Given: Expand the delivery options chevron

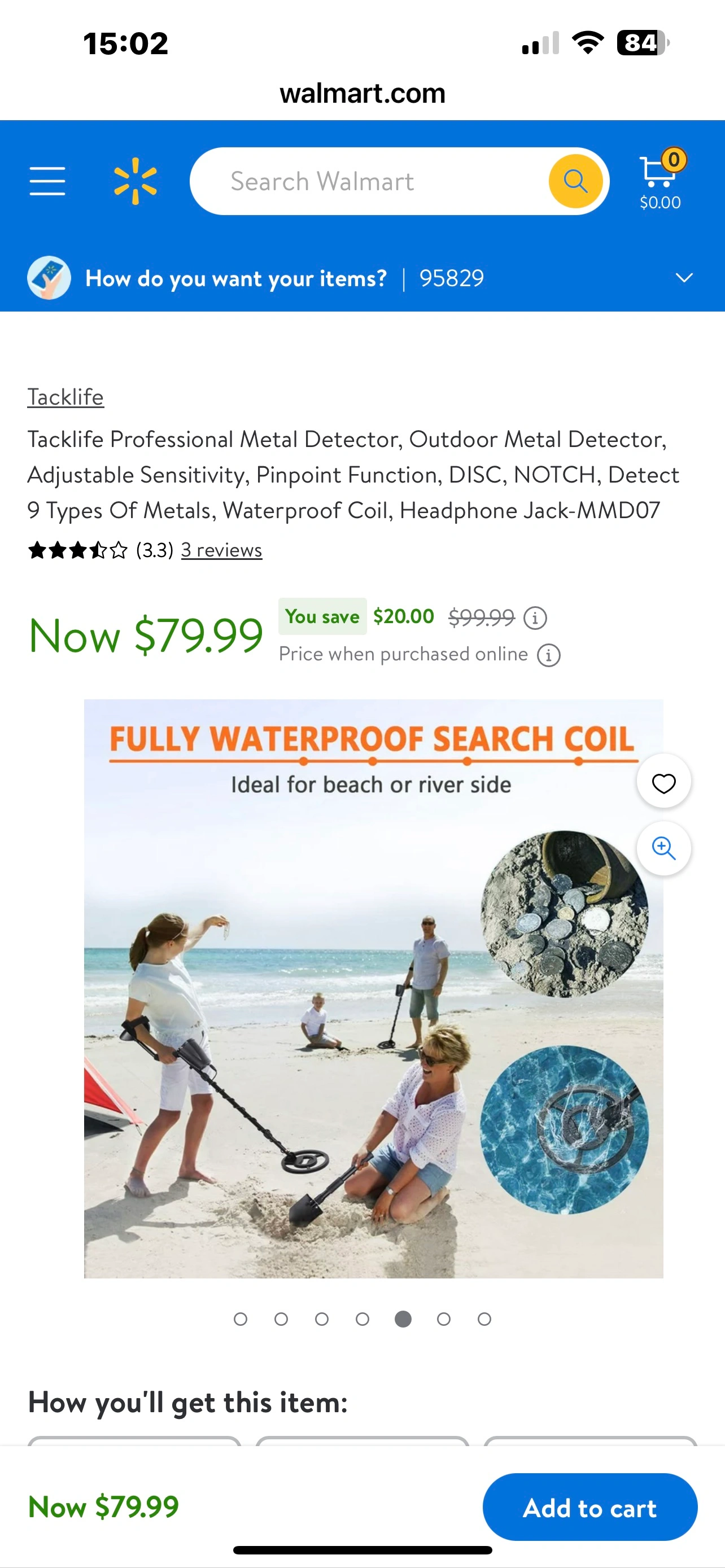Looking at the screenshot, I should pos(684,278).
